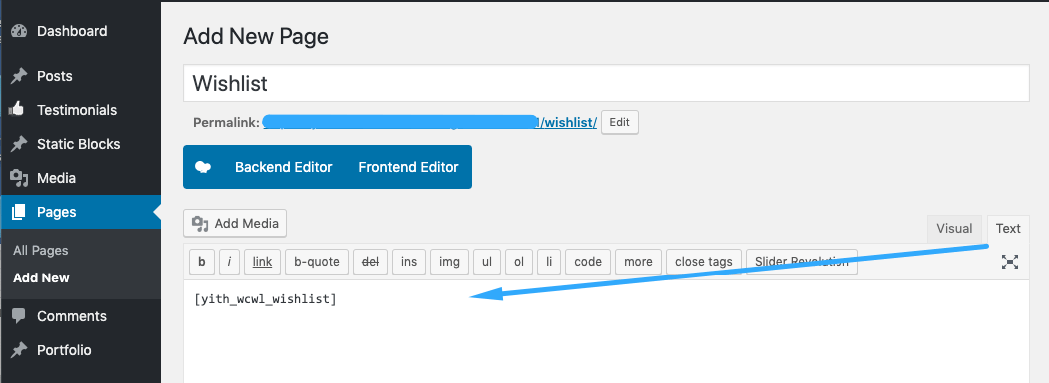Click the Comments speech bubble icon

19,316
